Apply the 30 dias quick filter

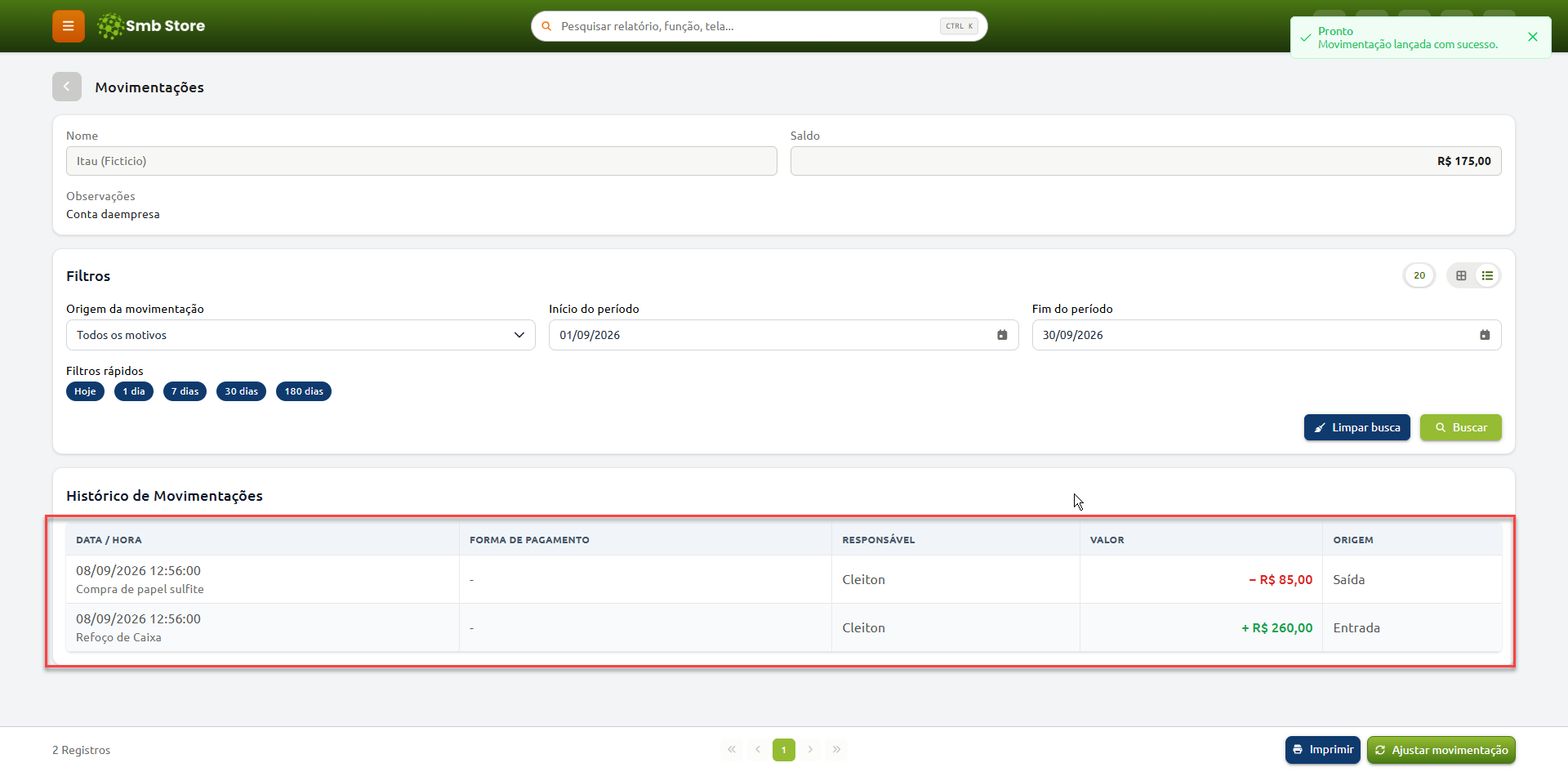coord(241,391)
